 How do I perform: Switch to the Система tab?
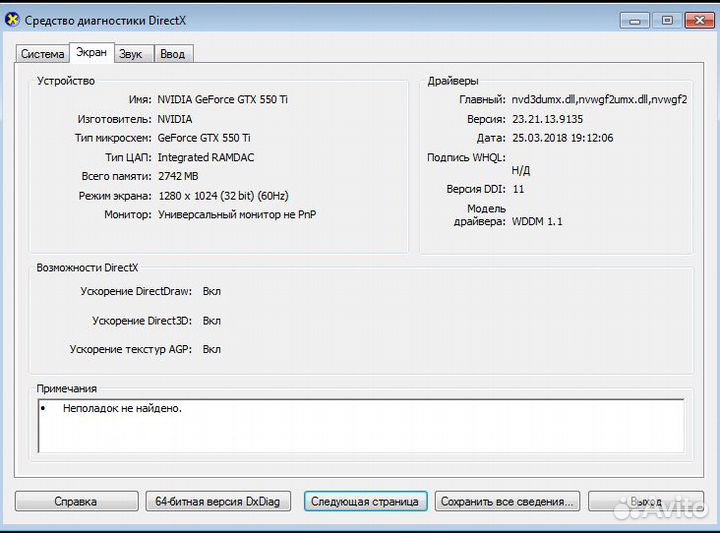(x=43, y=54)
